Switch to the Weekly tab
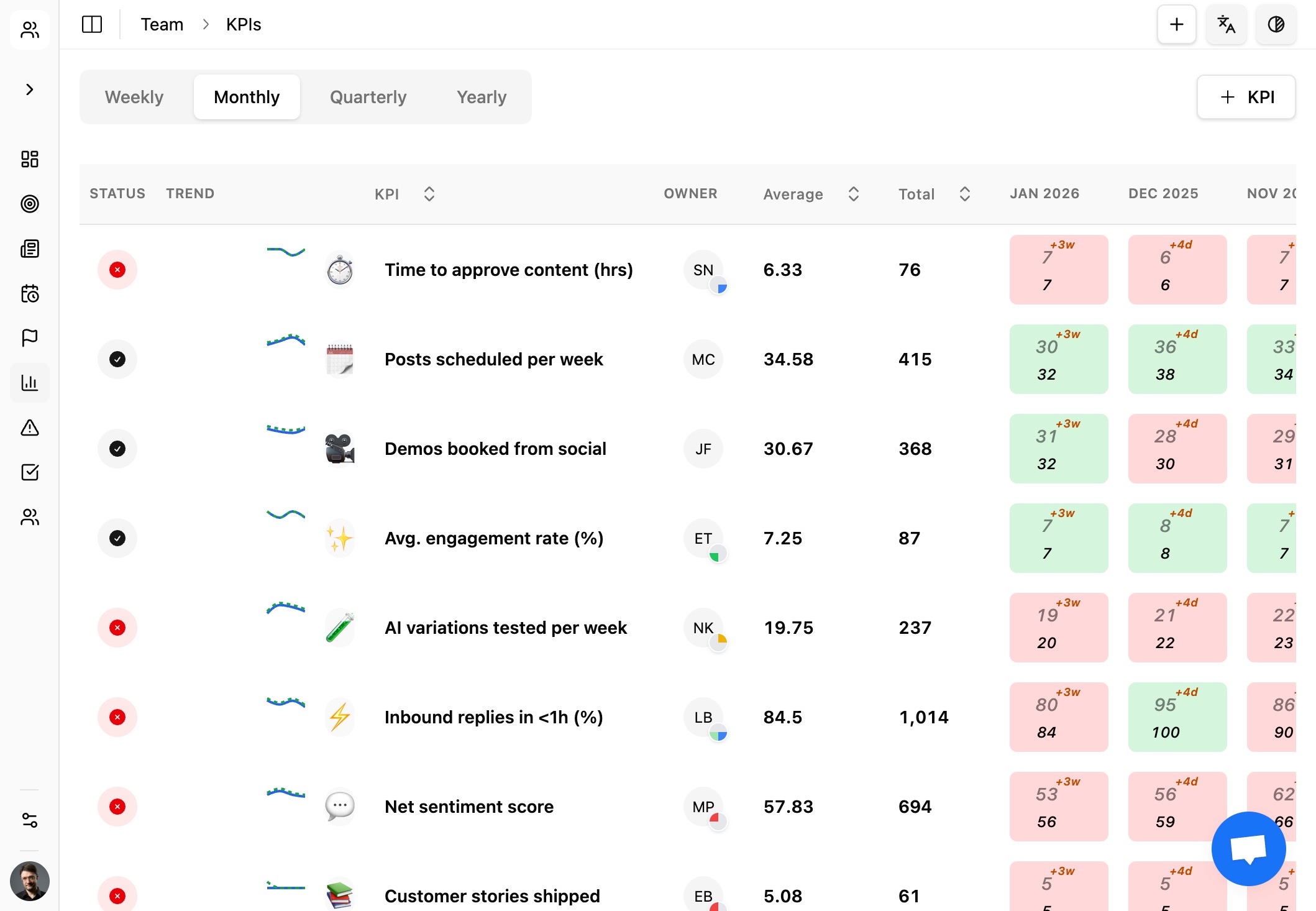The width and height of the screenshot is (1316, 911). [134, 97]
